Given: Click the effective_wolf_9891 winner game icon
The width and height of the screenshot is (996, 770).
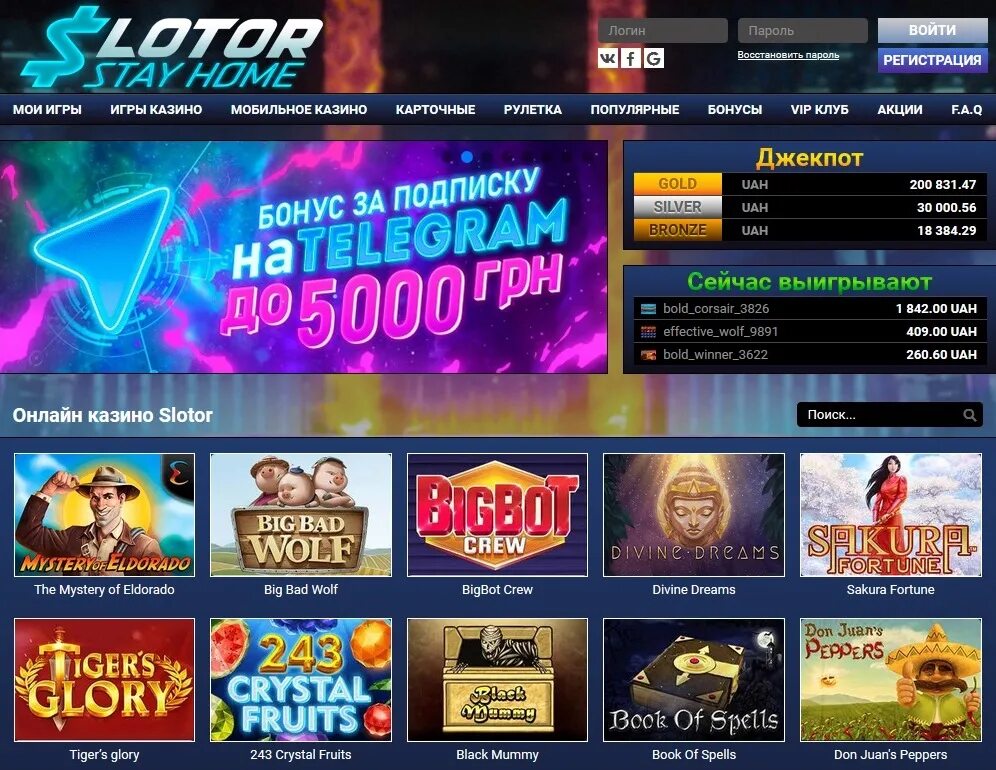Looking at the screenshot, I should pos(648,332).
